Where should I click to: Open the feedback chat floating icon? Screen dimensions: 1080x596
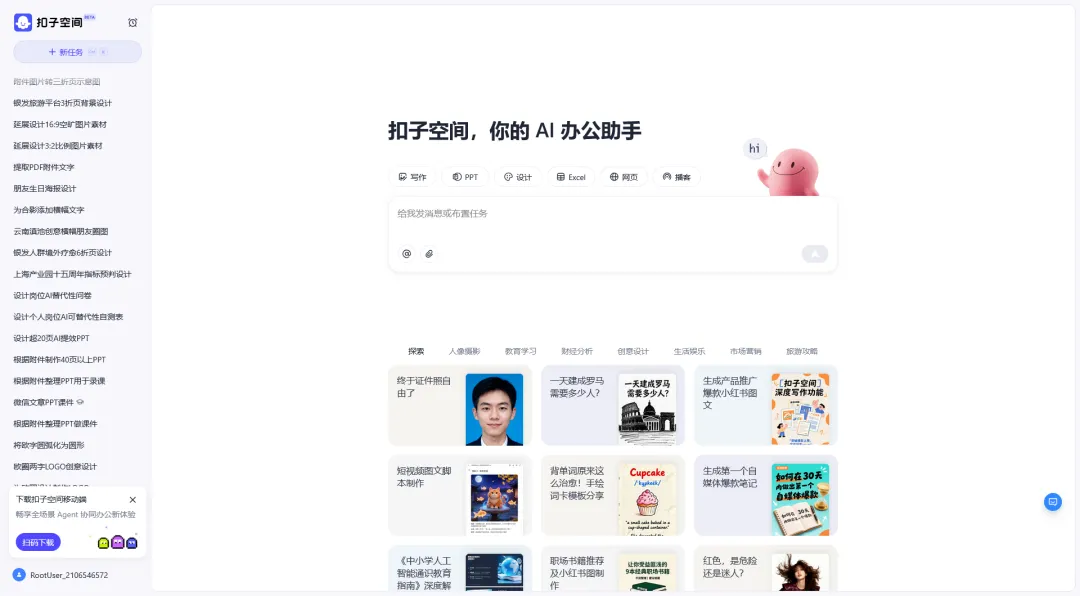(1052, 502)
